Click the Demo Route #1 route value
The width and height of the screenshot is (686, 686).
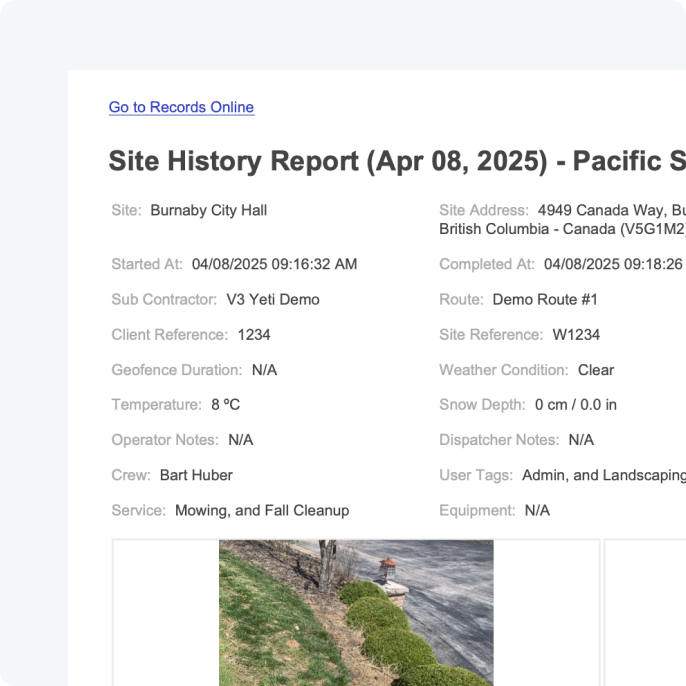[545, 300]
